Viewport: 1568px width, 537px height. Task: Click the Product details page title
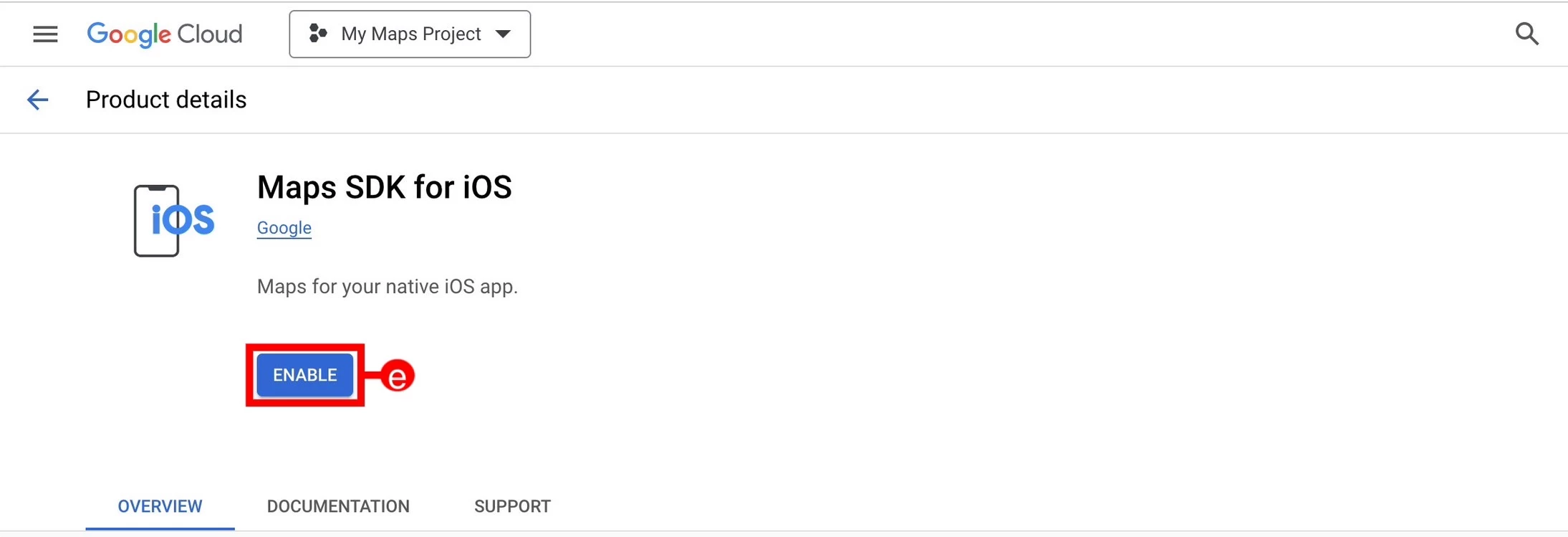[166, 100]
